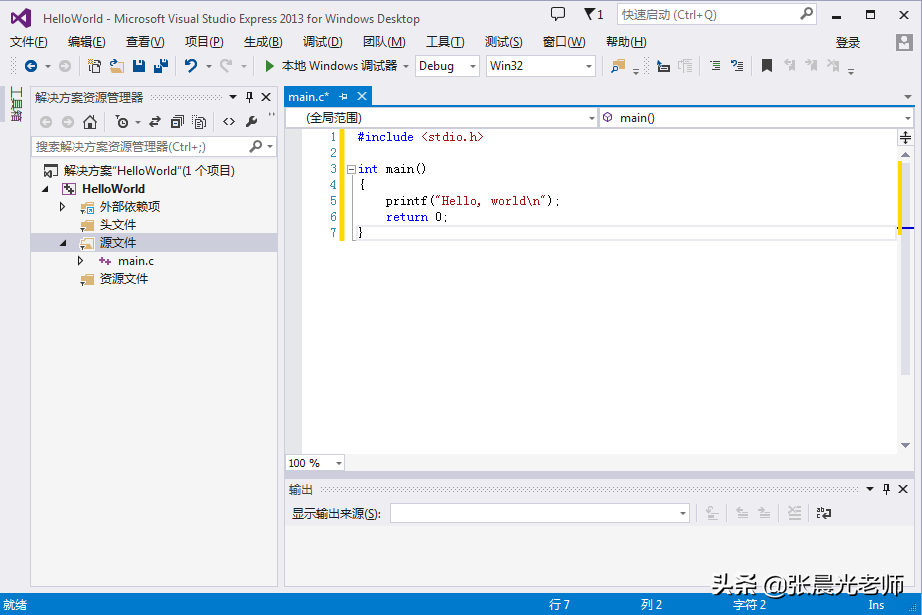Click the Open File folder icon
The width and height of the screenshot is (922, 615).
(116, 66)
